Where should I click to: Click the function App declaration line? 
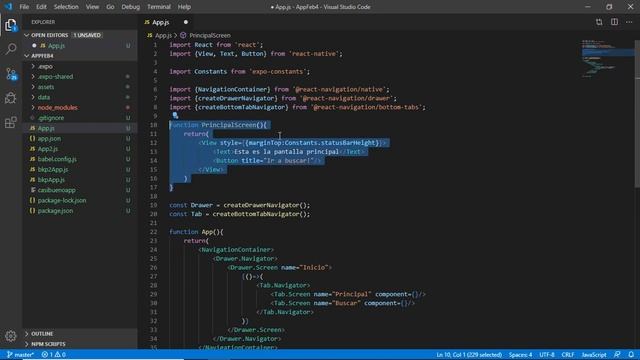pos(196,232)
